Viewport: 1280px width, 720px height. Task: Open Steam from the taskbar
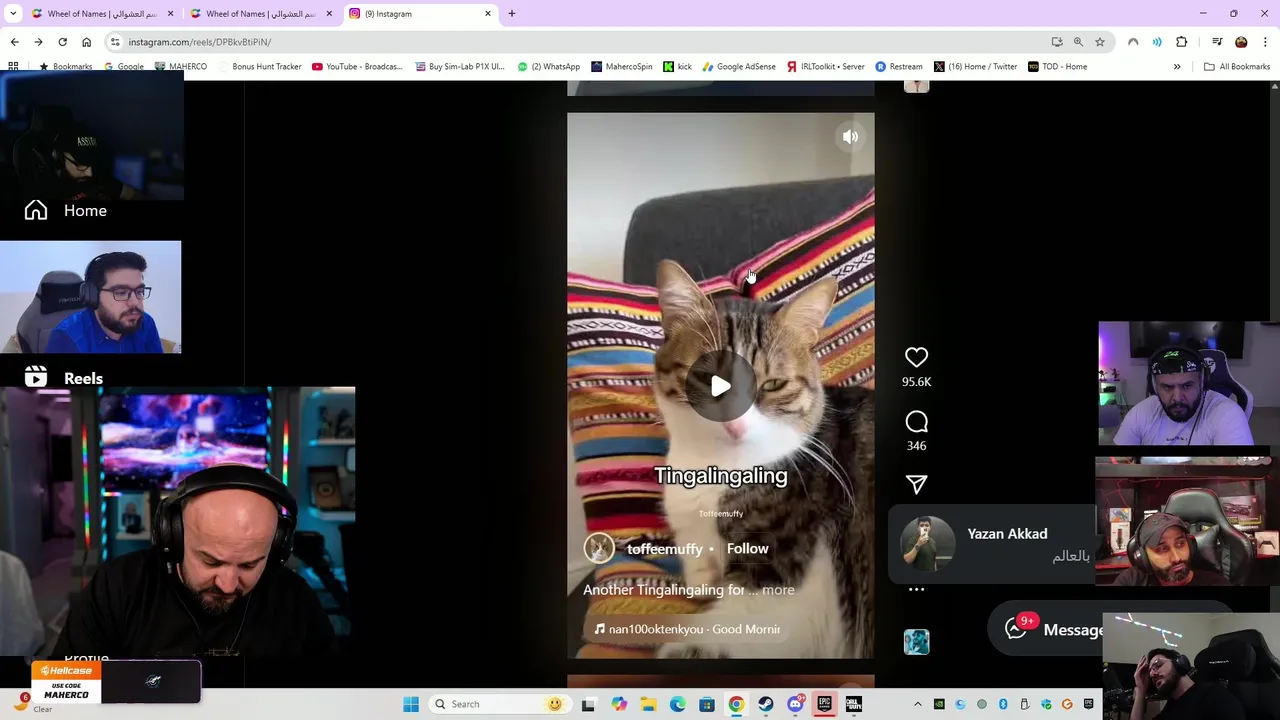766,704
